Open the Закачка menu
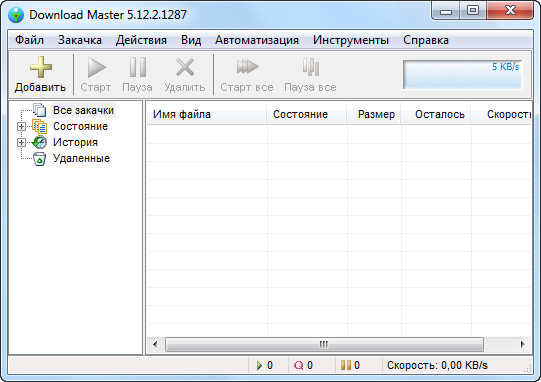Viewport: 541px width, 382px height. (x=80, y=40)
